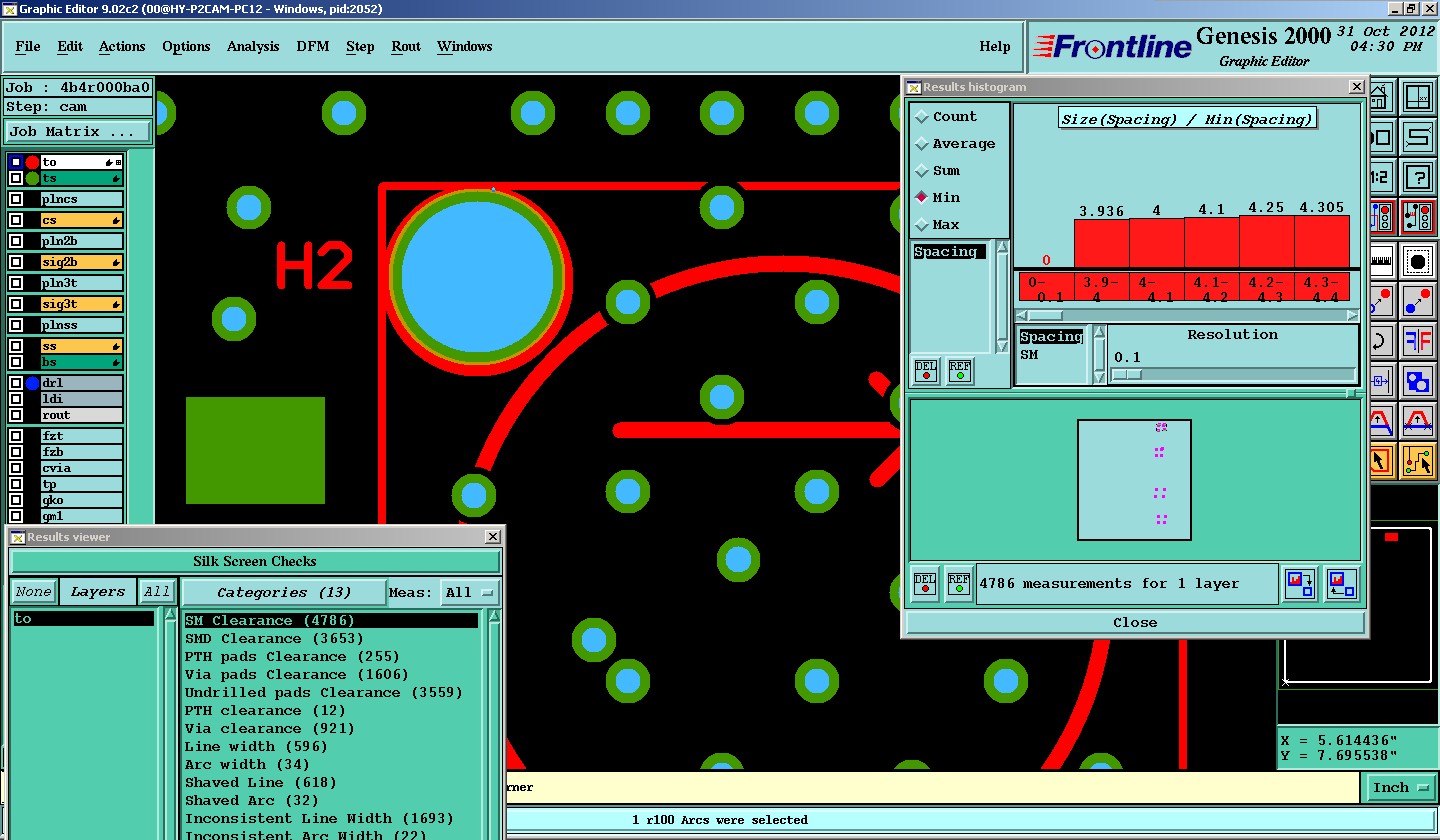Click the Categories (13) button

pos(283,592)
